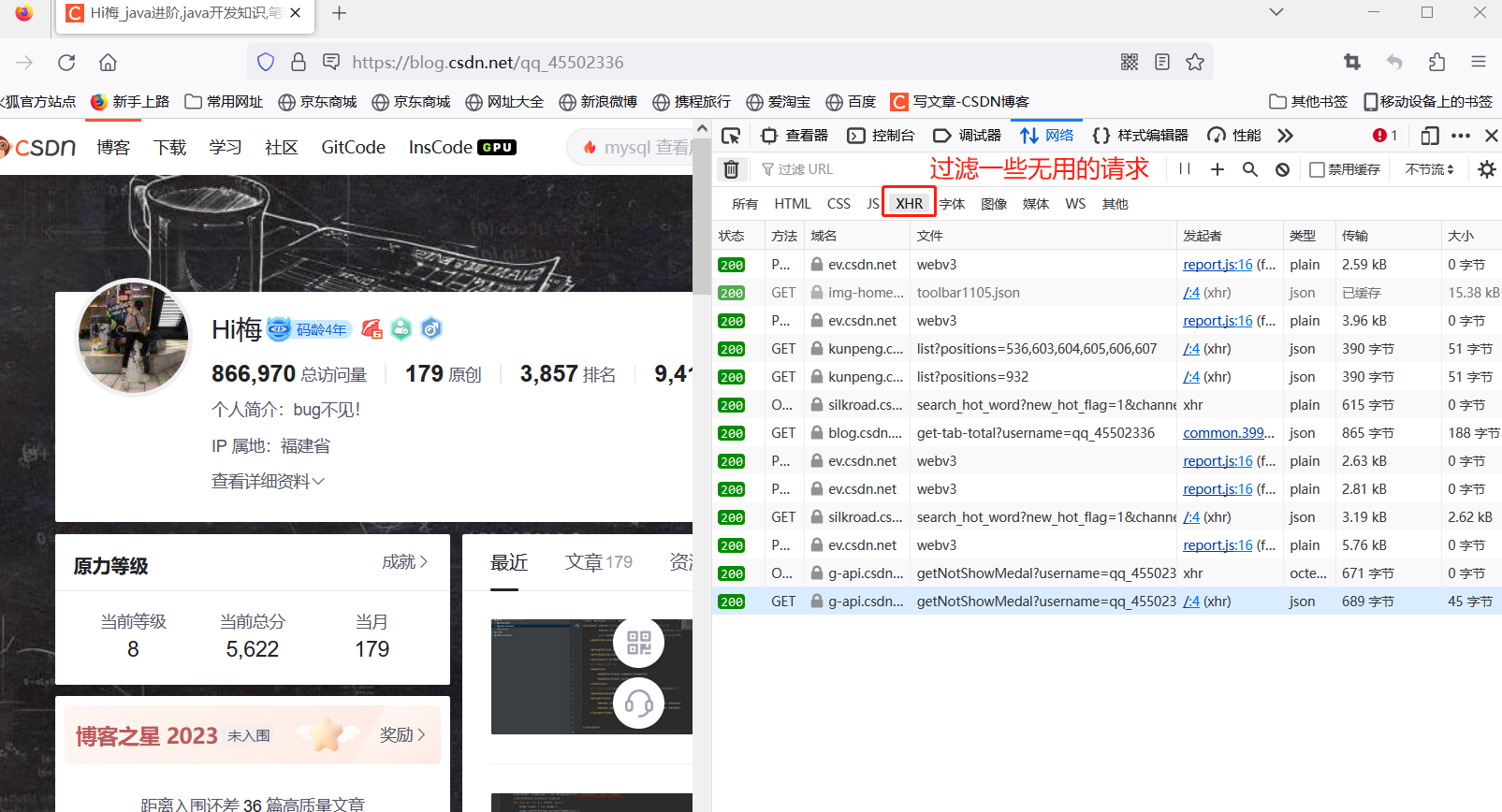Screen dimensions: 1502x812
Task: Open a new browser tab
Action: click(x=340, y=13)
